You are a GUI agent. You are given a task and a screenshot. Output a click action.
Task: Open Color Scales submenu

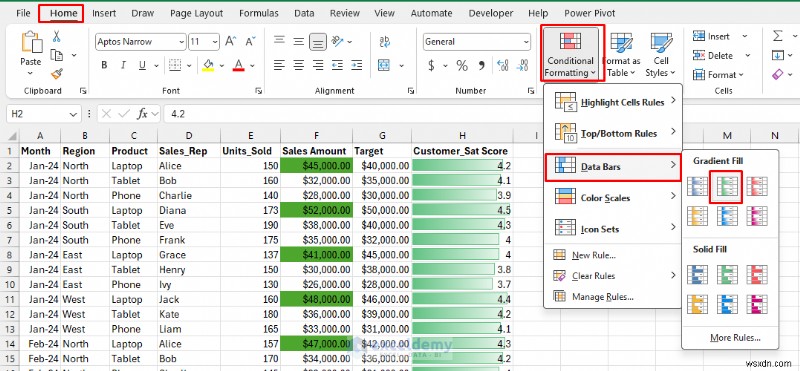614,198
